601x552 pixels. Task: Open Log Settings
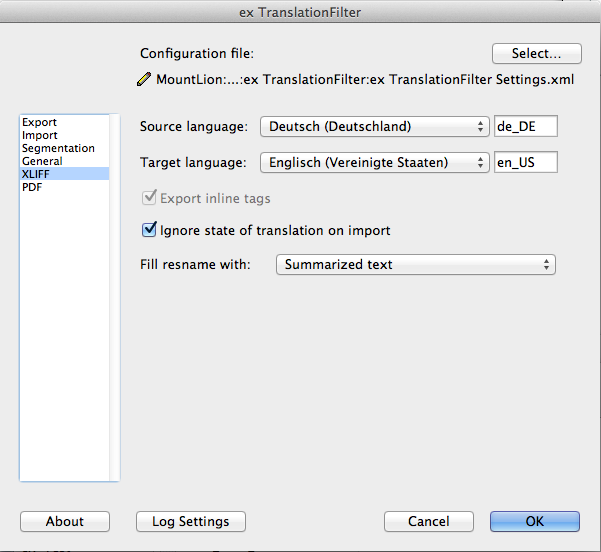pos(190,521)
